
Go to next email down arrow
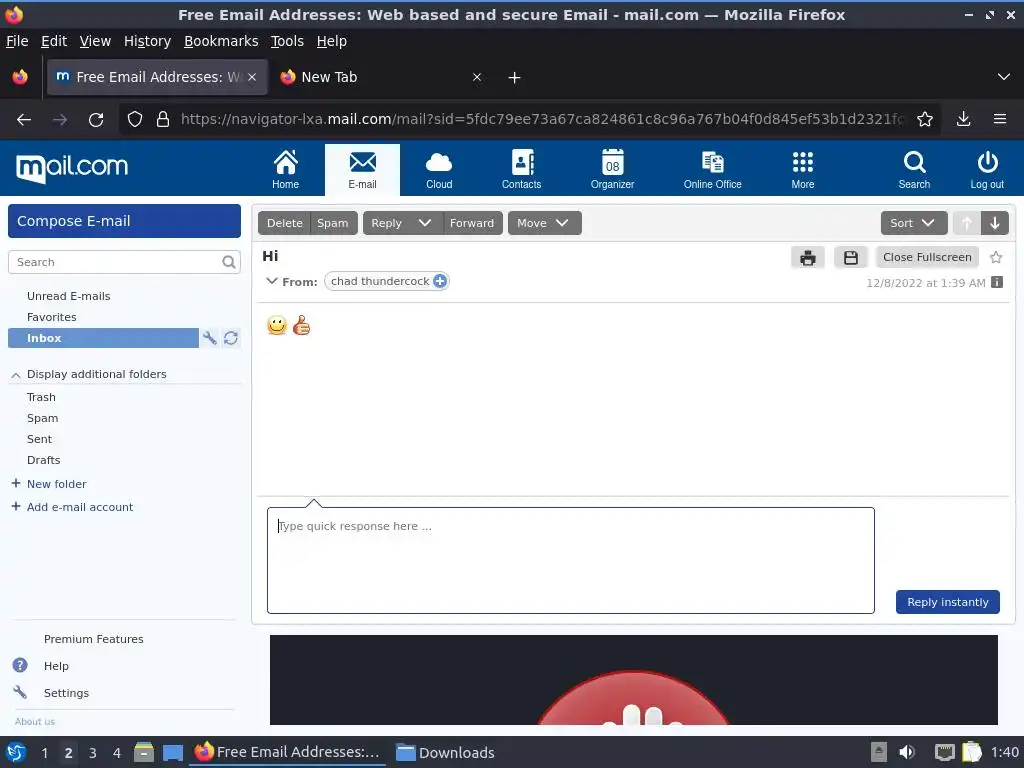tap(995, 223)
